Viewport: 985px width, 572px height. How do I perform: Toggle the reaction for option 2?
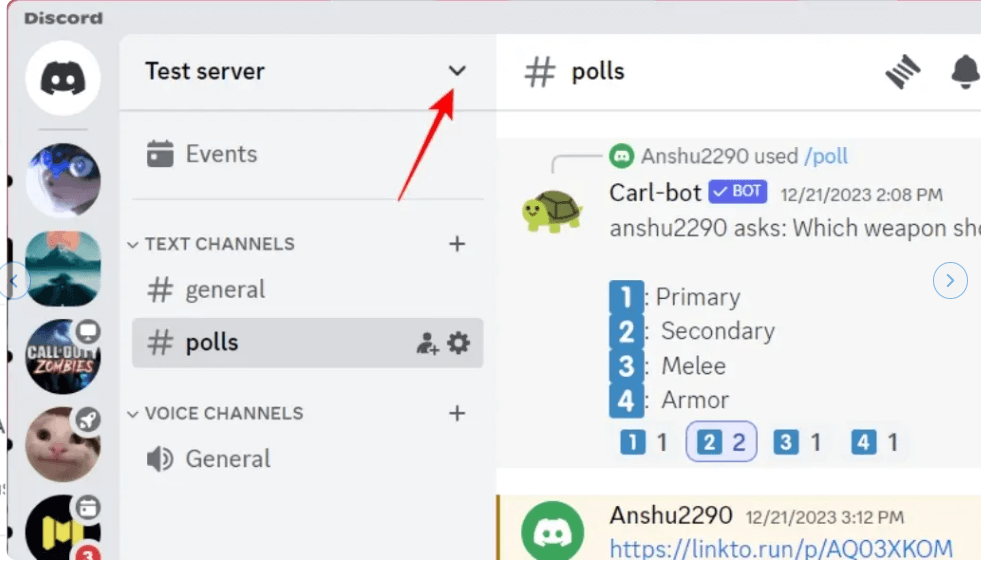721,442
